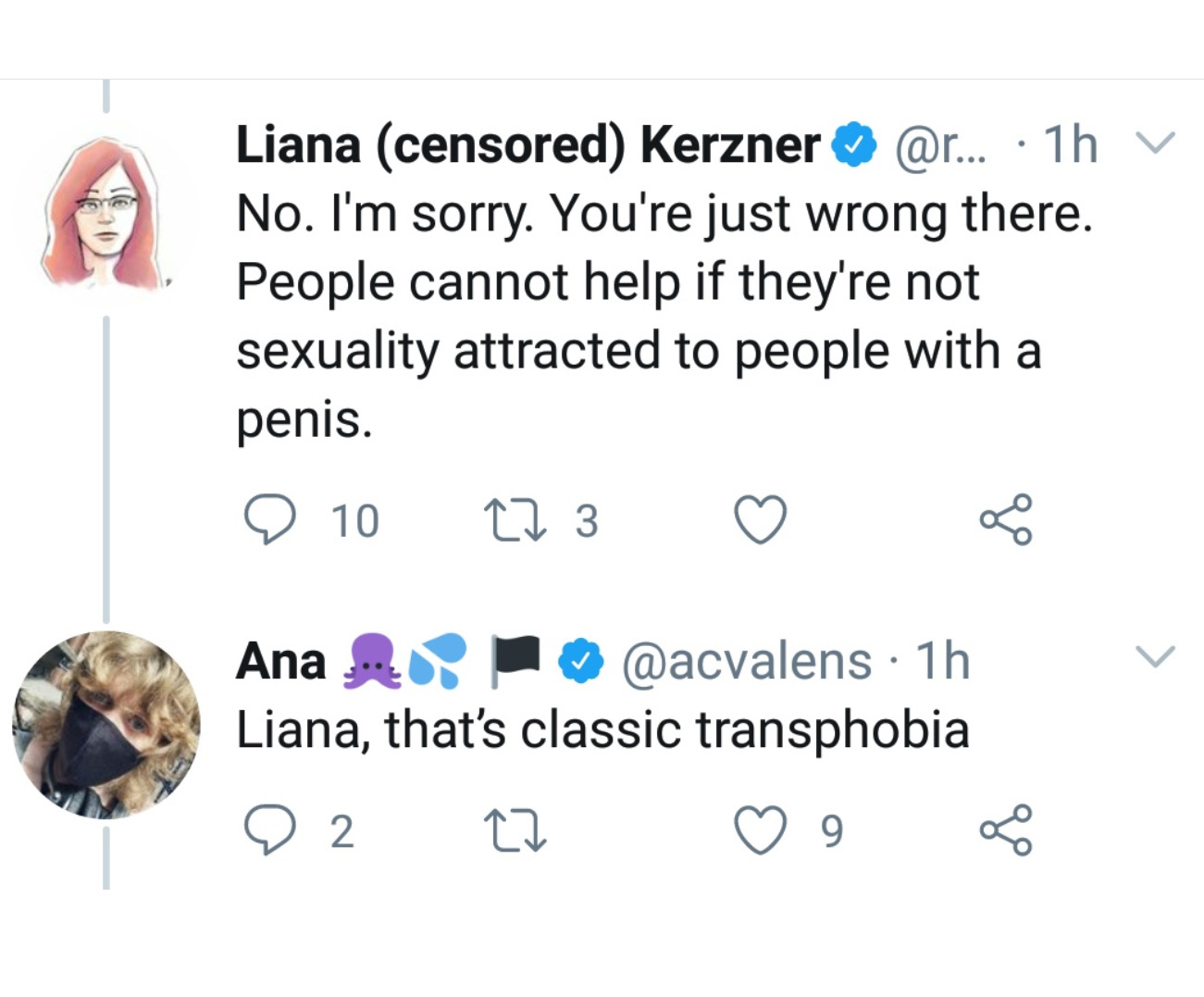Viewport: 1204px width, 997px height.
Task: Visit the @acvalens handle link
Action: coord(747,662)
